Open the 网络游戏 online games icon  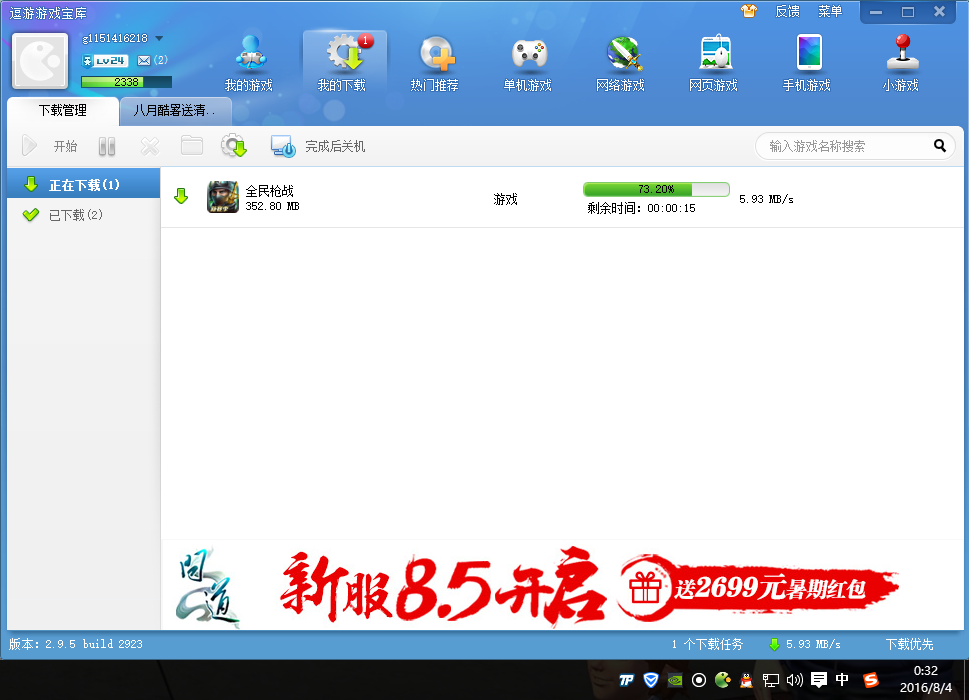point(620,63)
